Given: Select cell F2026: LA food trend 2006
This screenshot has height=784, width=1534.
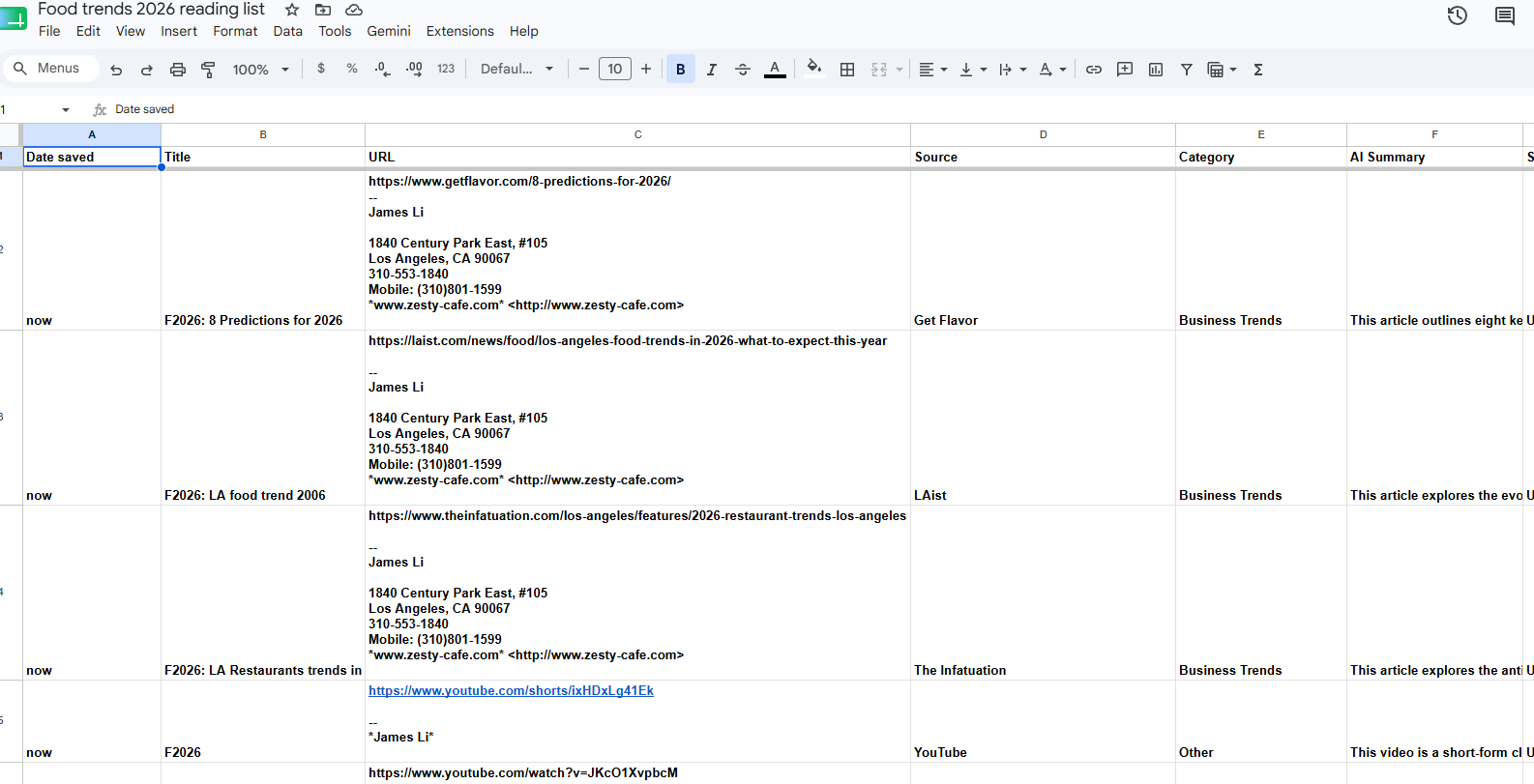Looking at the screenshot, I should [x=263, y=418].
